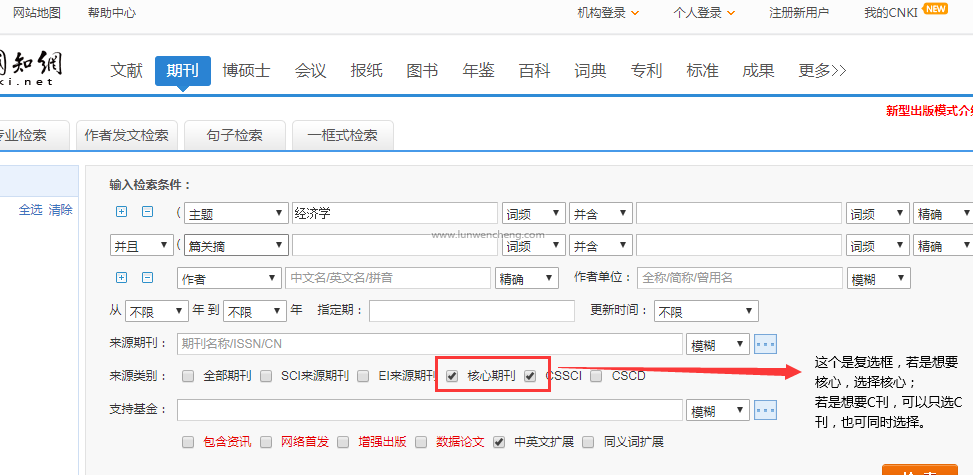Click 清除 in the left panel
This screenshot has height=475, width=973.
[x=61, y=210]
